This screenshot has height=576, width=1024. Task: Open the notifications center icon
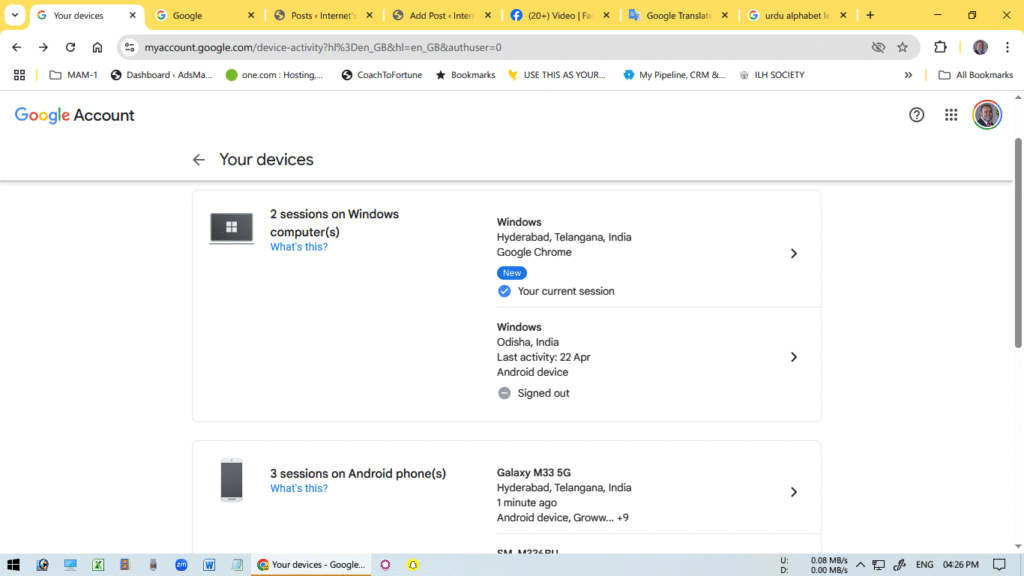tap(999, 565)
